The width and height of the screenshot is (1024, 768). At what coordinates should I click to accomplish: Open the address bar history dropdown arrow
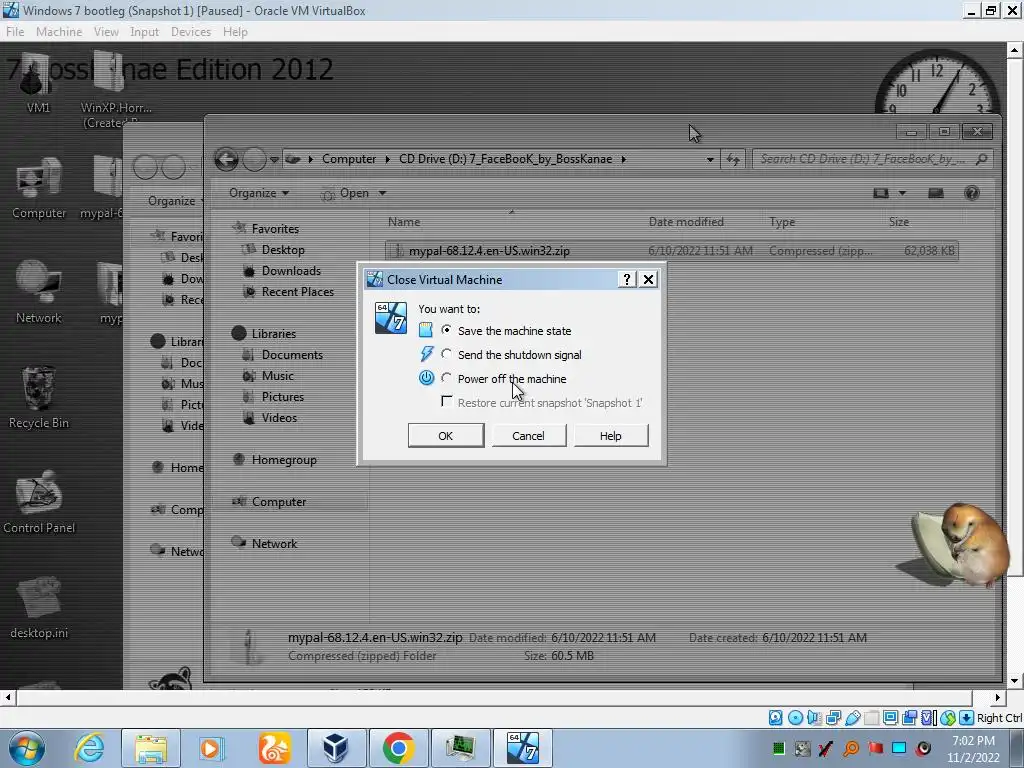pyautogui.click(x=710, y=159)
